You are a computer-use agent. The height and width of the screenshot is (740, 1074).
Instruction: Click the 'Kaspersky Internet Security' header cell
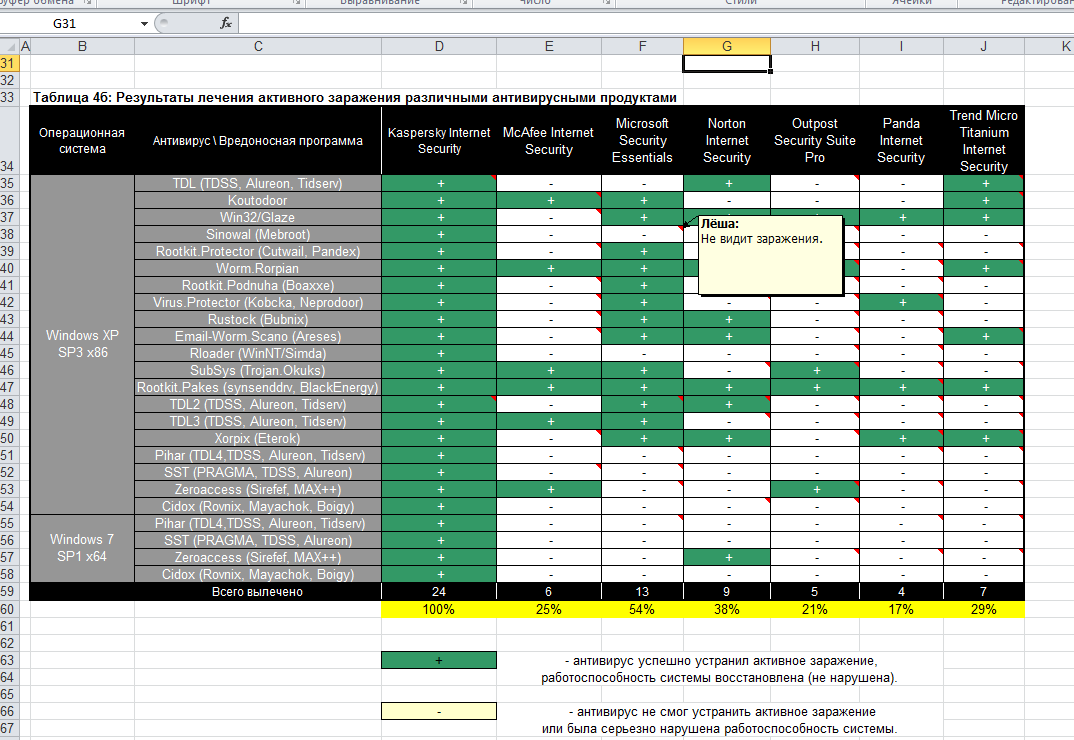439,140
